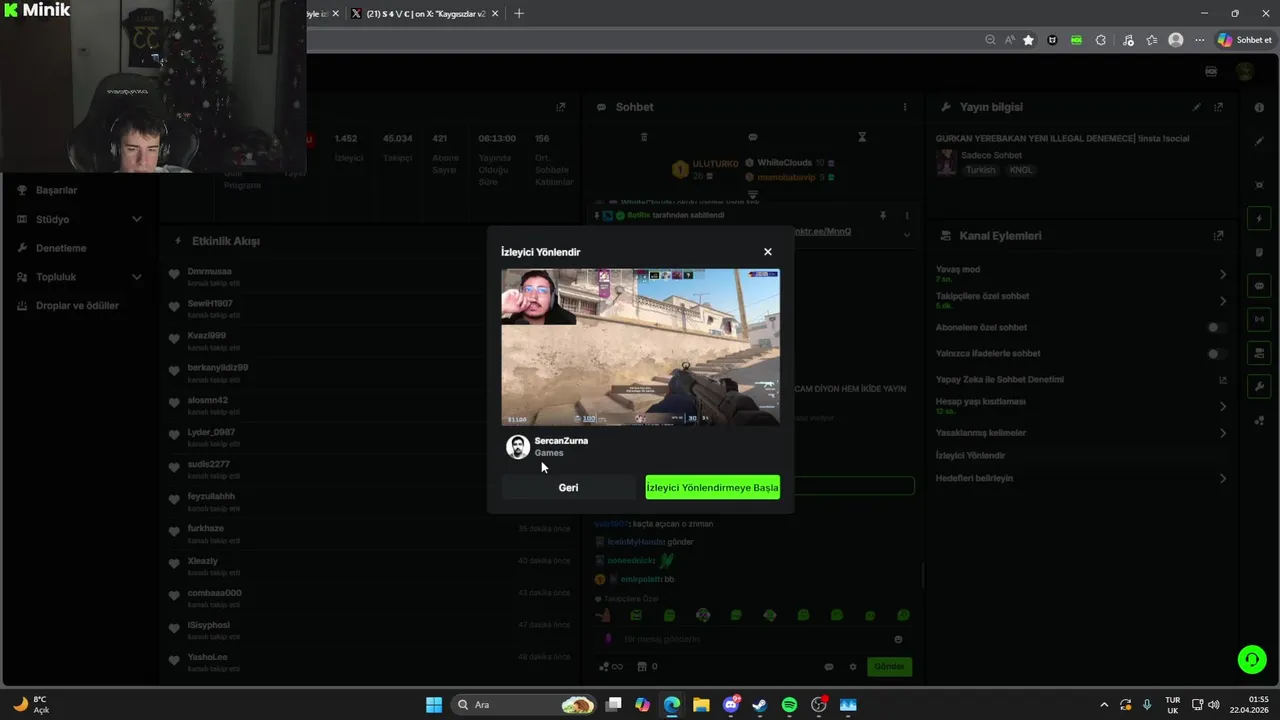Click the broadcast signal icon in right rail

(1259, 320)
